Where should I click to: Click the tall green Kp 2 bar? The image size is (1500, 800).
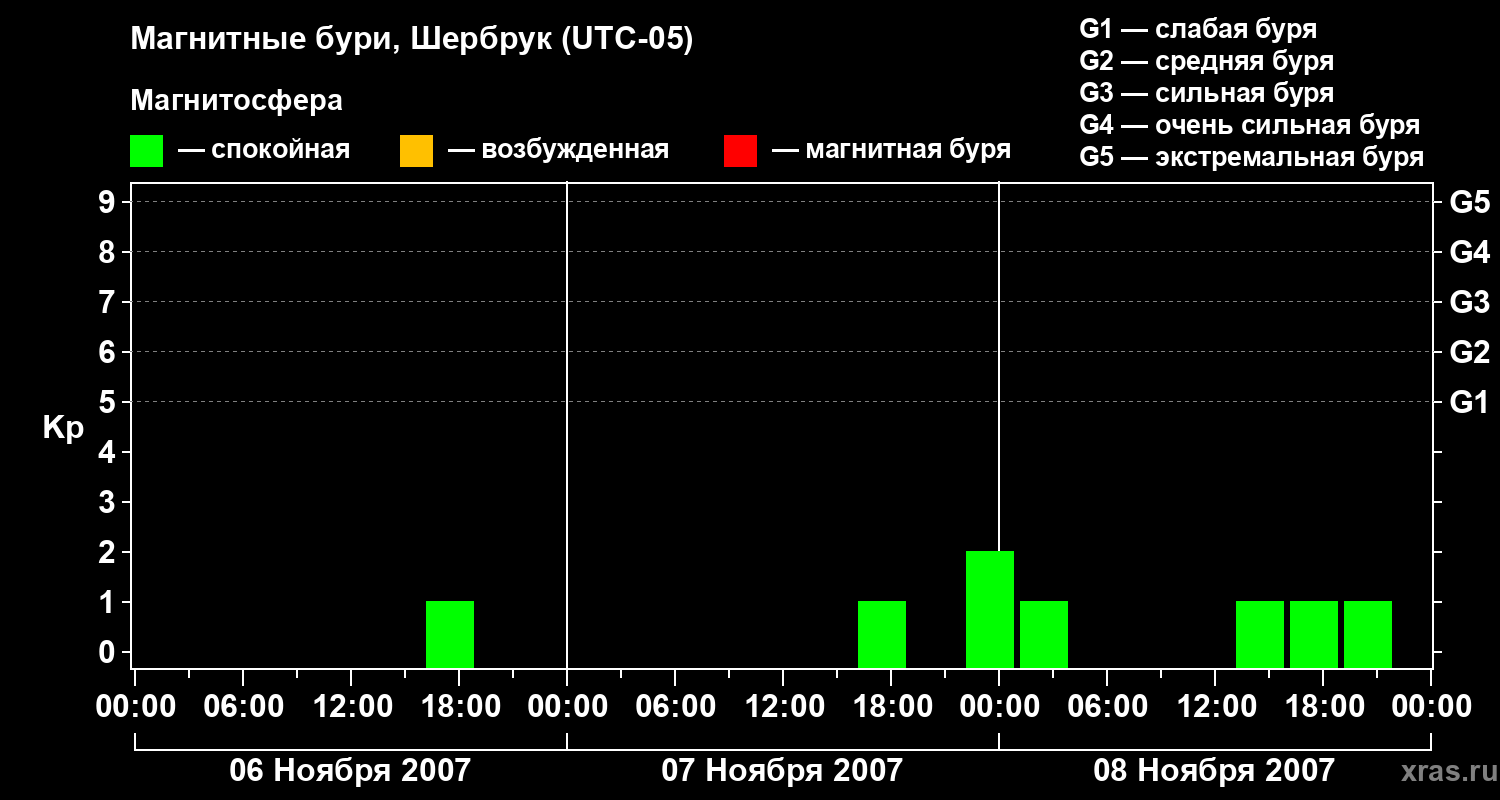pos(990,609)
